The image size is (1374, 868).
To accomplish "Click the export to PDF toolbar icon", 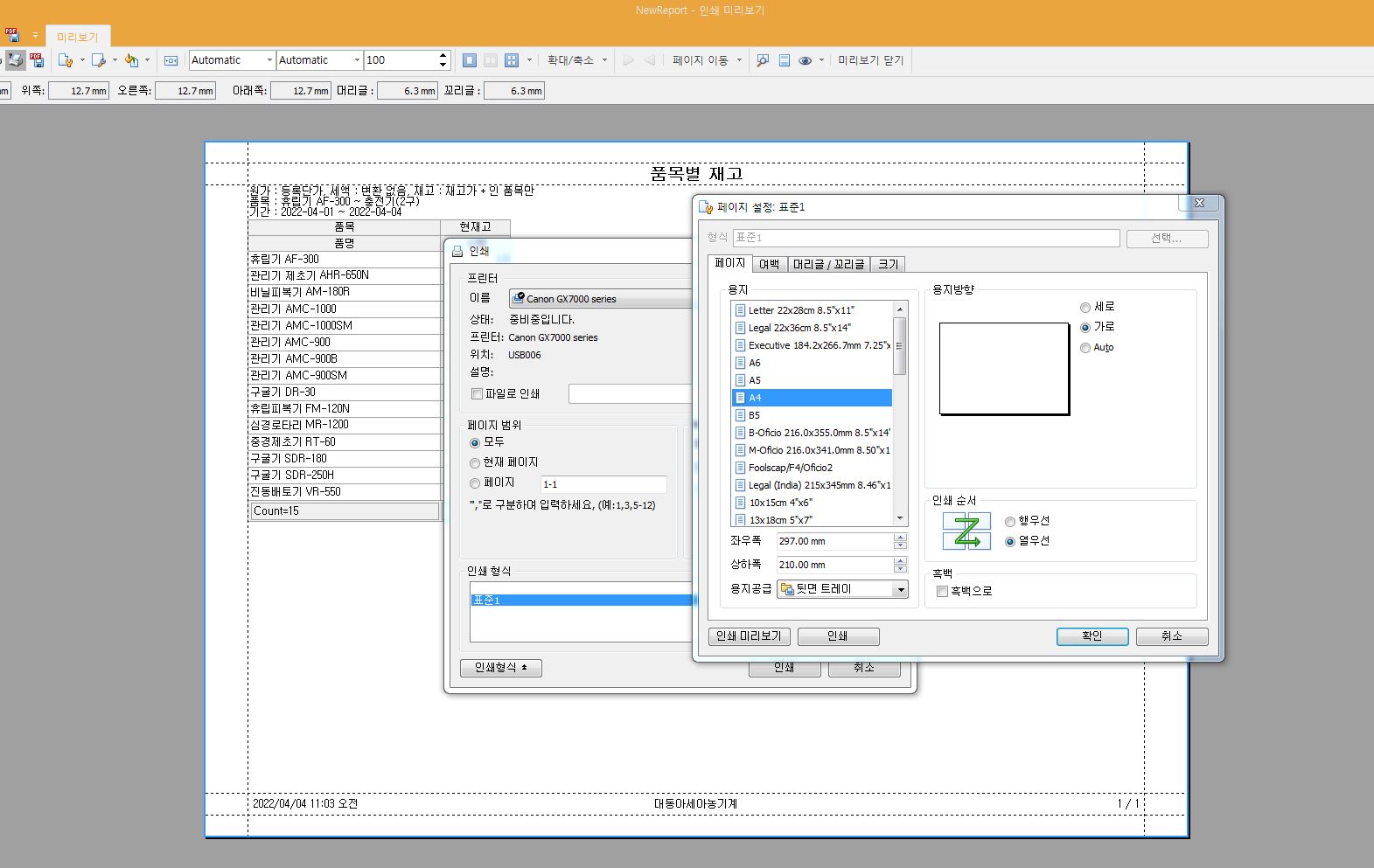I will point(37,60).
